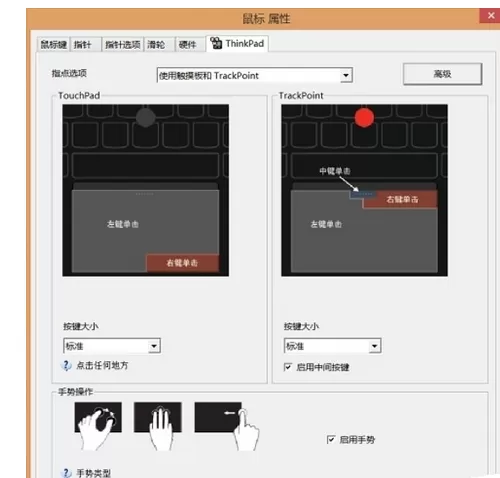Click the 点击任何地方 help link
The width and height of the screenshot is (500, 478).
point(102,366)
